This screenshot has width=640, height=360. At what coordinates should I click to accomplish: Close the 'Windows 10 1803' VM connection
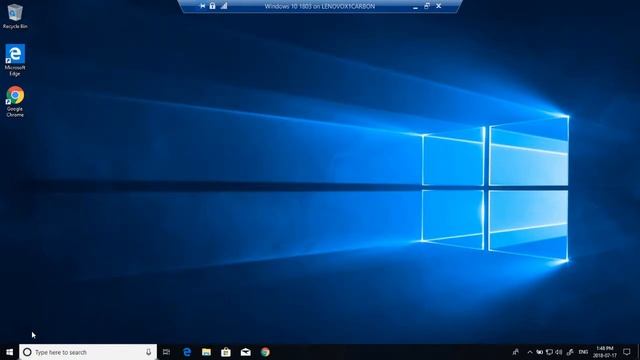click(x=439, y=6)
